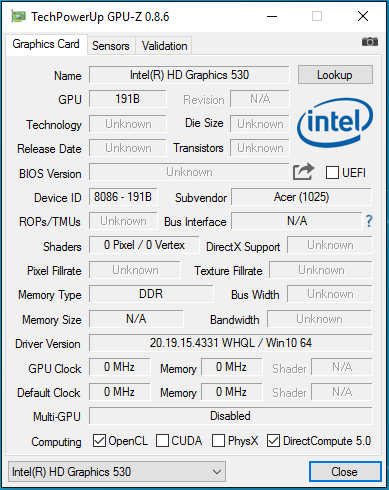Enable the CUDA checkbox
389x490 pixels.
click(162, 441)
